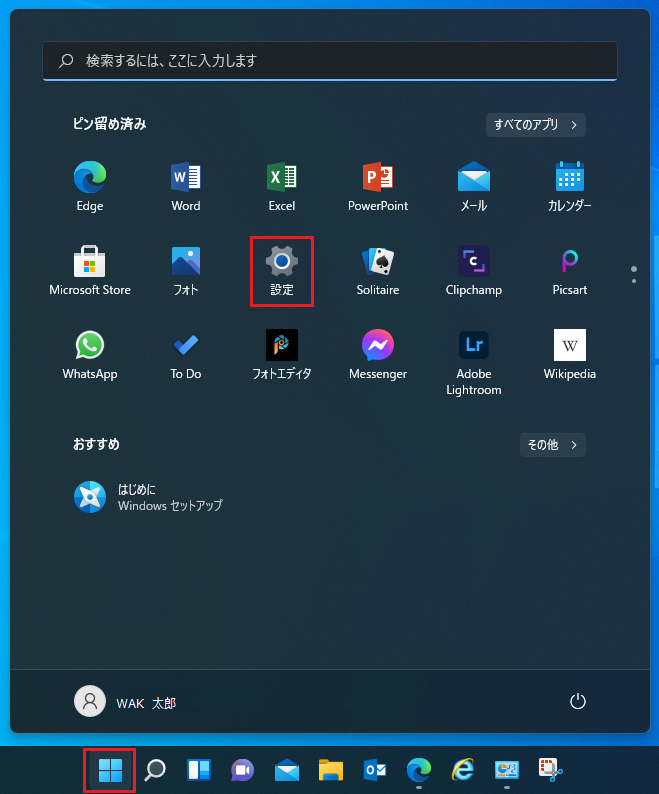This screenshot has width=659, height=794.
Task: Launch Outlook from the taskbar
Action: [x=375, y=770]
